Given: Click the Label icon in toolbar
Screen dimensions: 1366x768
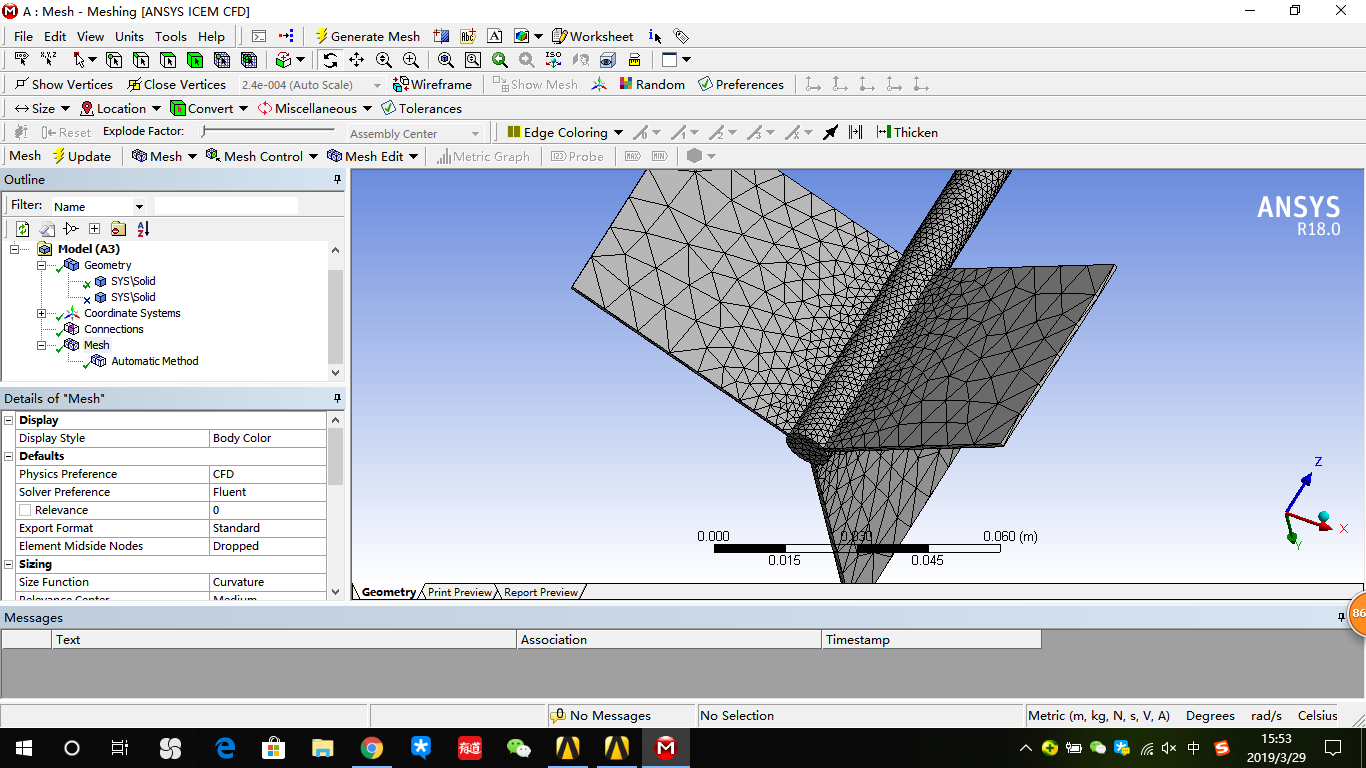Looking at the screenshot, I should coord(21,60).
